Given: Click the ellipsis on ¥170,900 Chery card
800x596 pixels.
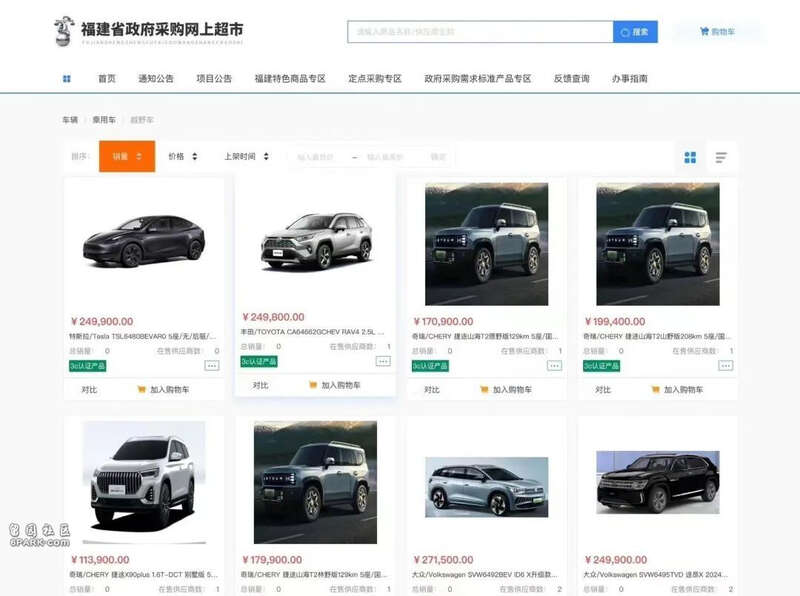Looking at the screenshot, I should (554, 366).
